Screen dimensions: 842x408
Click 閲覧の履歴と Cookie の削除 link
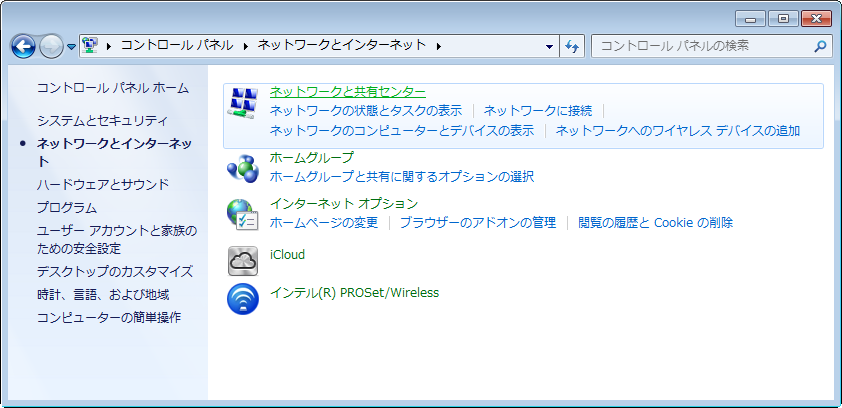656,222
